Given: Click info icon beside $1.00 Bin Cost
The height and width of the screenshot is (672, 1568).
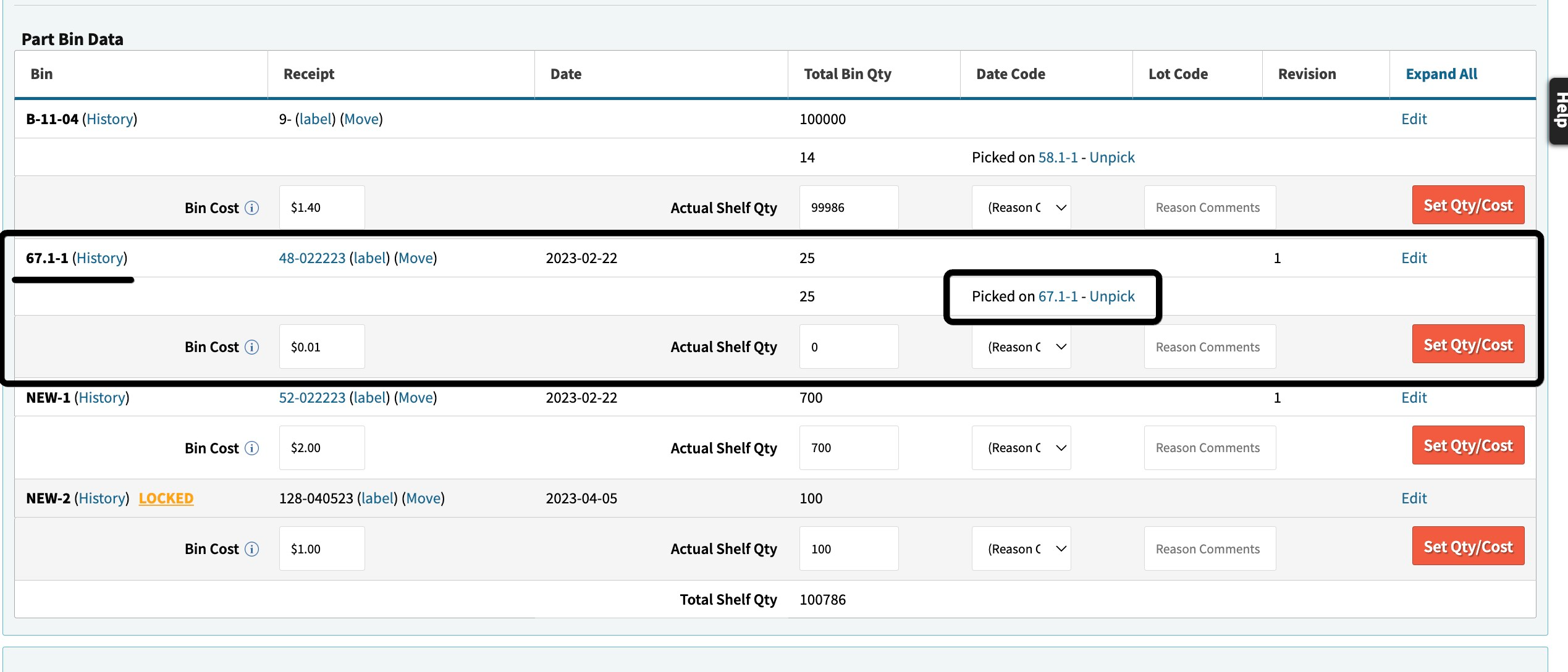Looking at the screenshot, I should (251, 549).
